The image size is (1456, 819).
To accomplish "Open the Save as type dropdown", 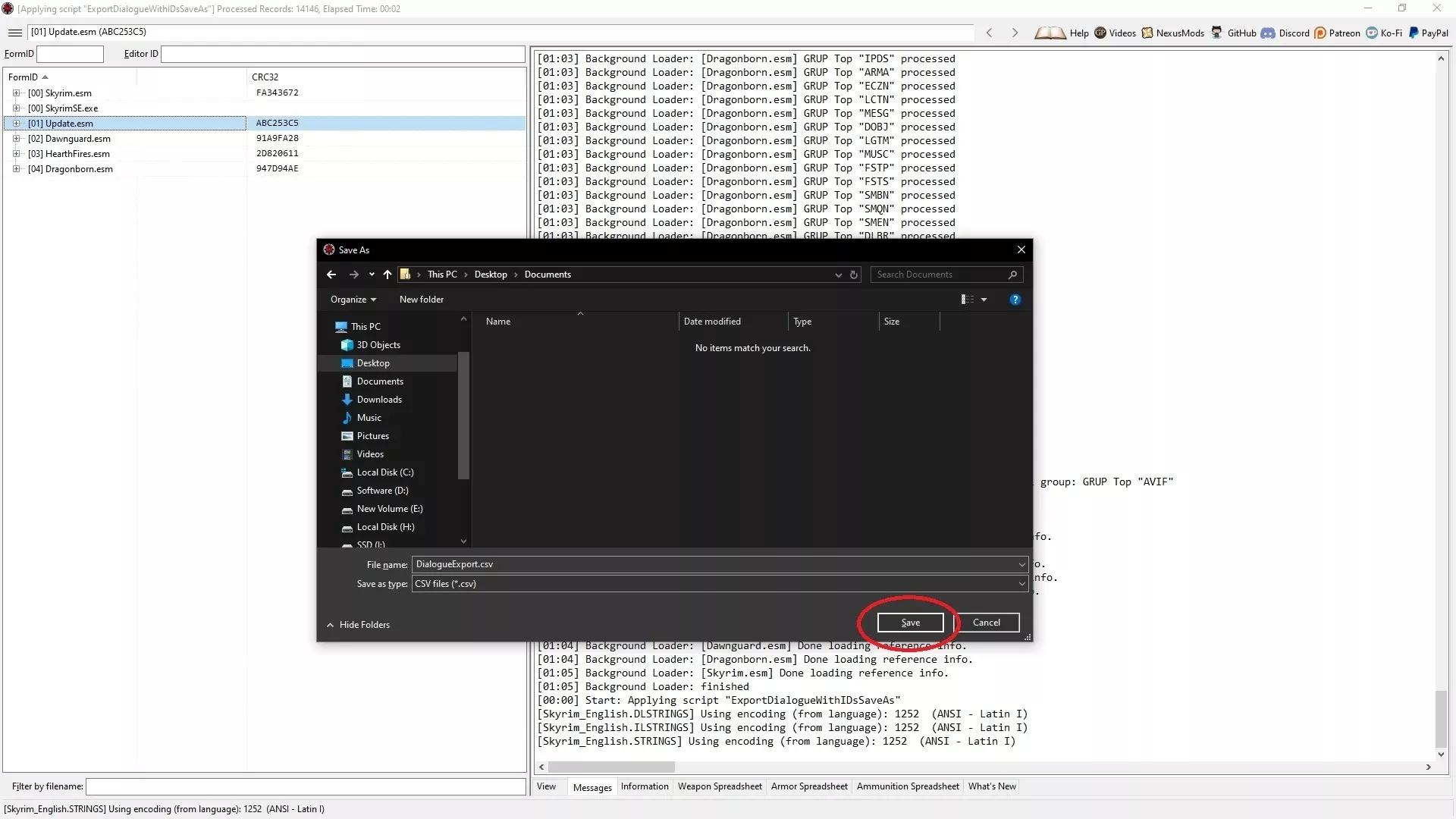I will point(1021,584).
